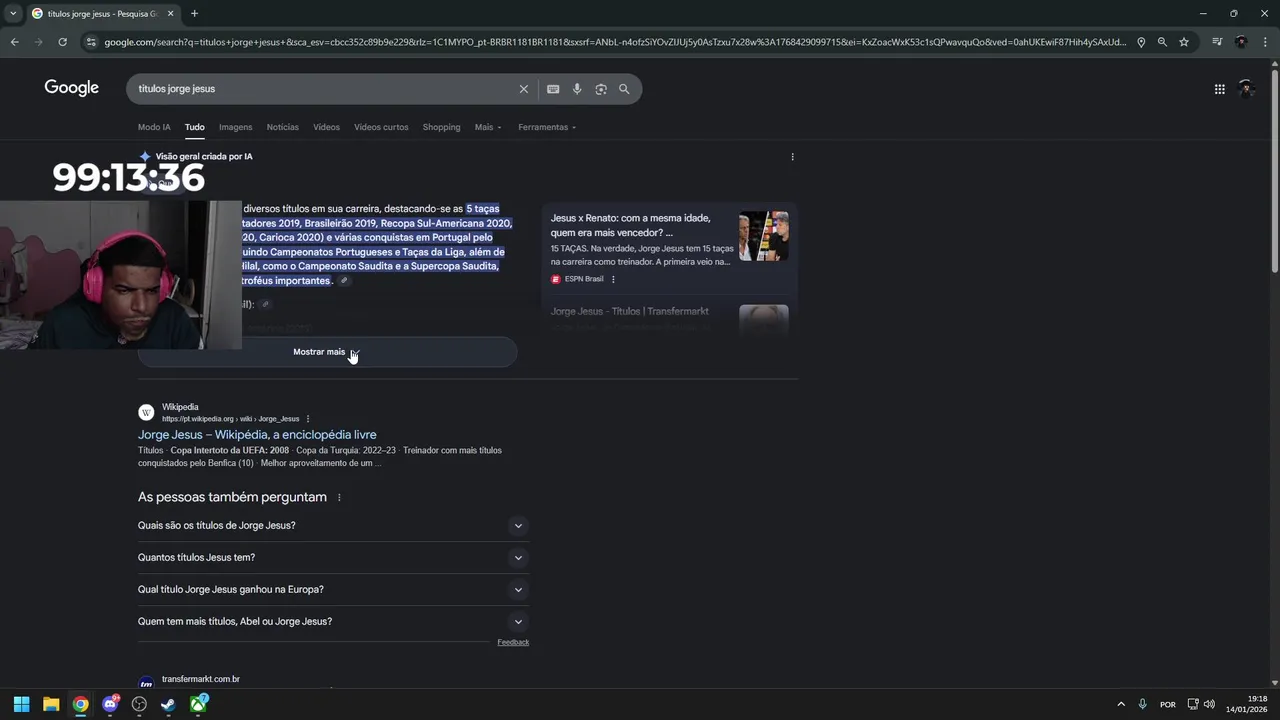Open Google account avatar on the page

[x=1246, y=89]
